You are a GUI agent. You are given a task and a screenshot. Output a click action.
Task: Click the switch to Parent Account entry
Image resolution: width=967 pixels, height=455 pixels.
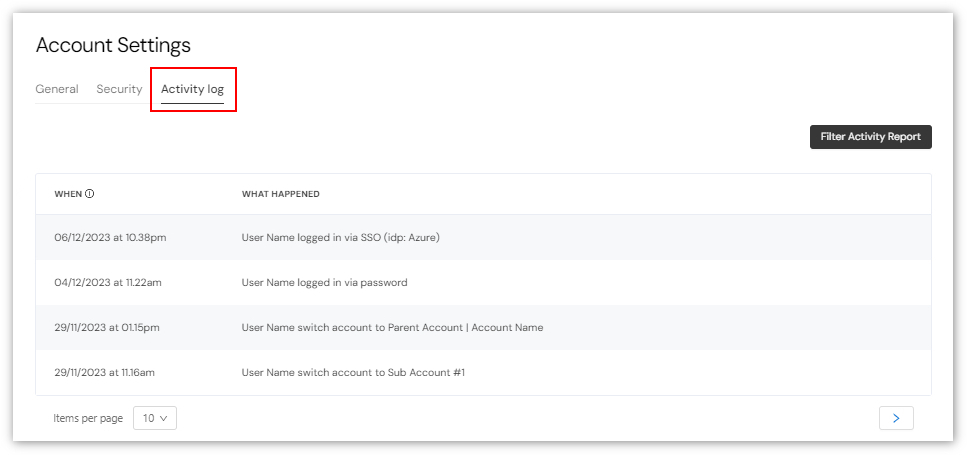coord(392,327)
